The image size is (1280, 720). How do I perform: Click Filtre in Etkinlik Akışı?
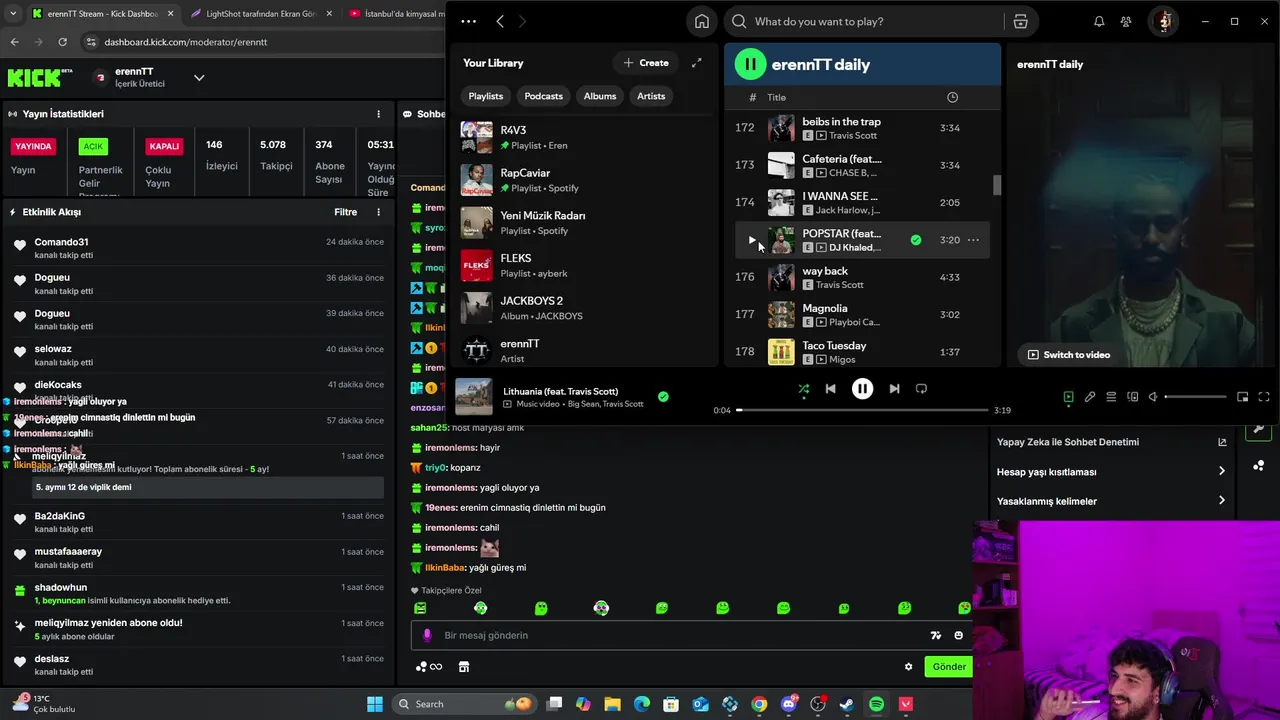(345, 212)
